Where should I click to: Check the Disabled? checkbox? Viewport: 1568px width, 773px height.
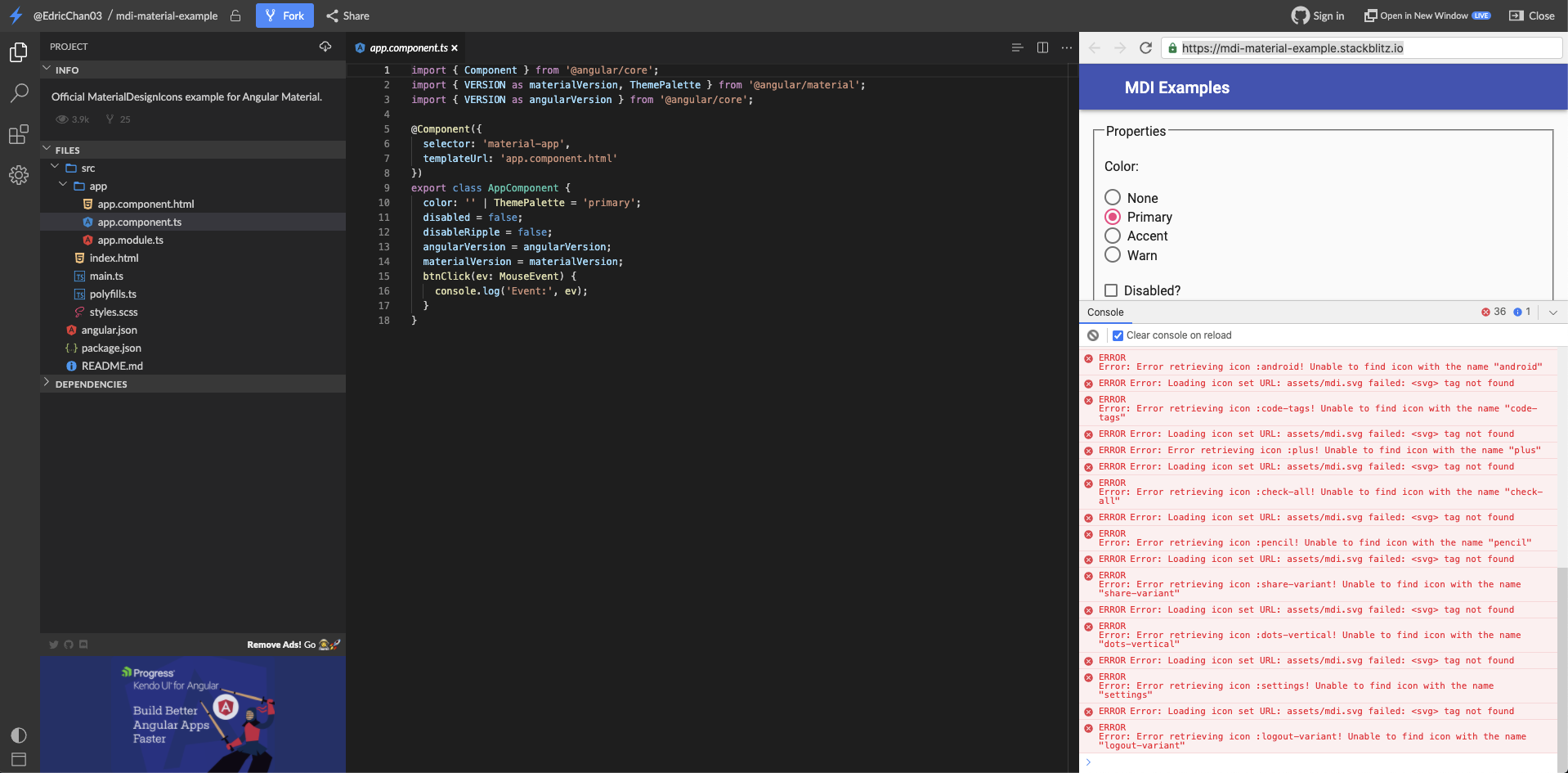click(1111, 290)
